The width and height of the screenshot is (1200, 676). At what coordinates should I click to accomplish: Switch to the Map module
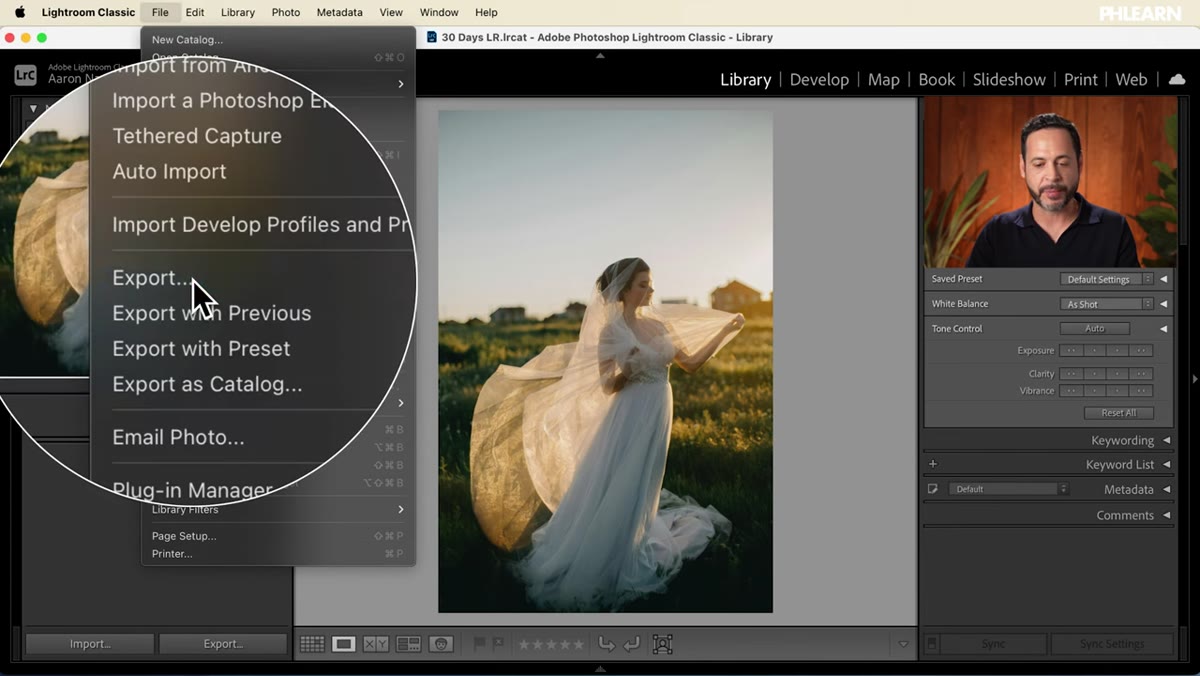click(x=883, y=79)
